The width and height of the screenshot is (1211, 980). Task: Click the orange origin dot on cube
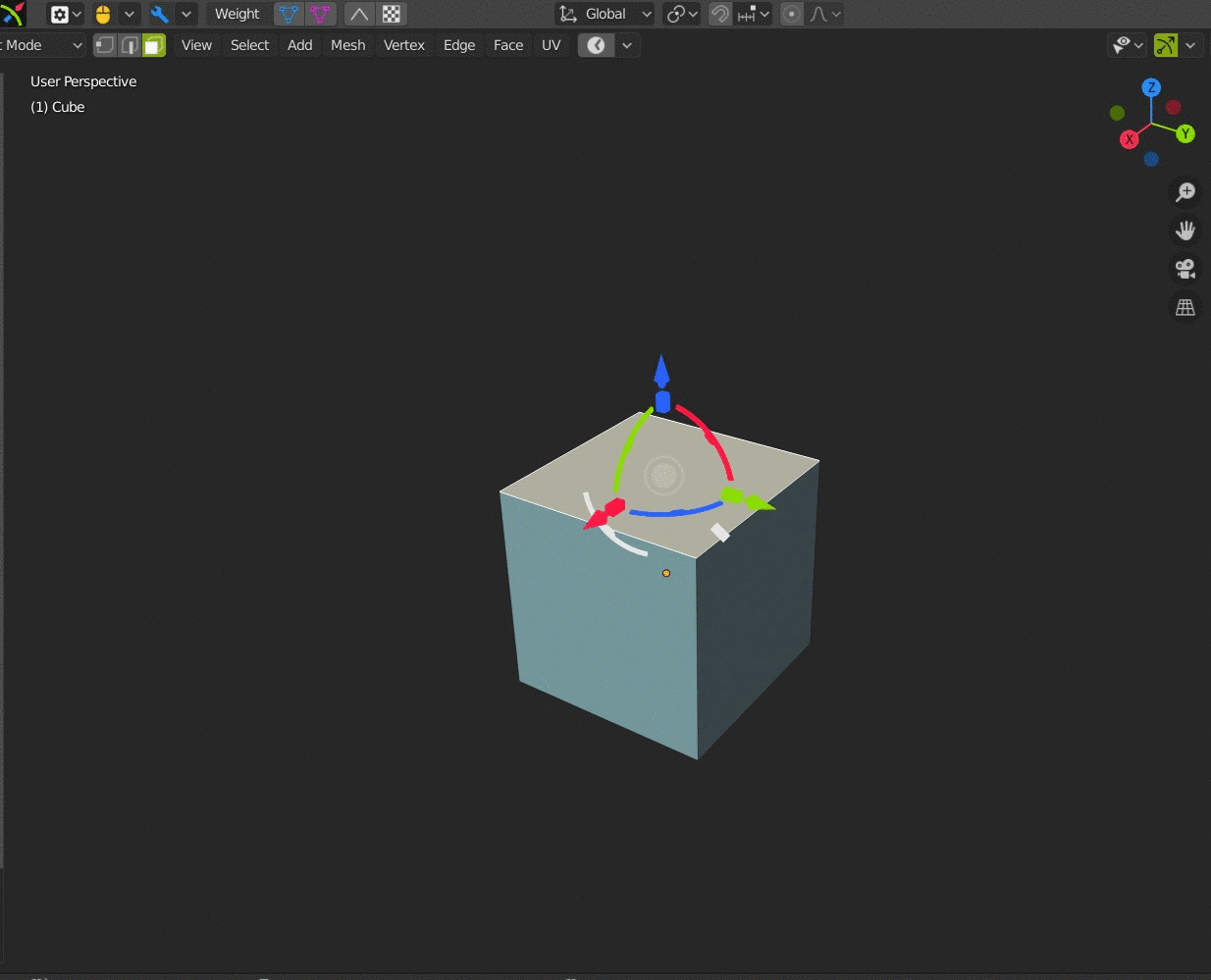click(666, 573)
